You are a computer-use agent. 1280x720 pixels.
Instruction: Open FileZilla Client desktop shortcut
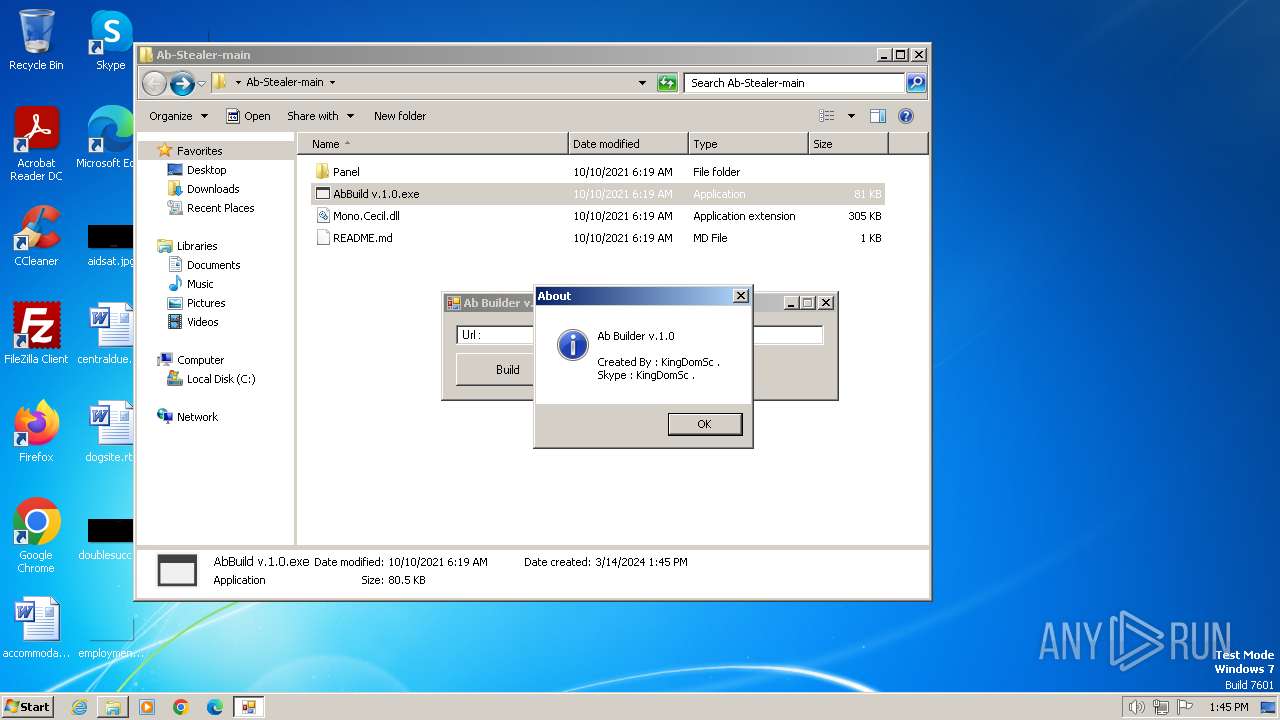36,334
